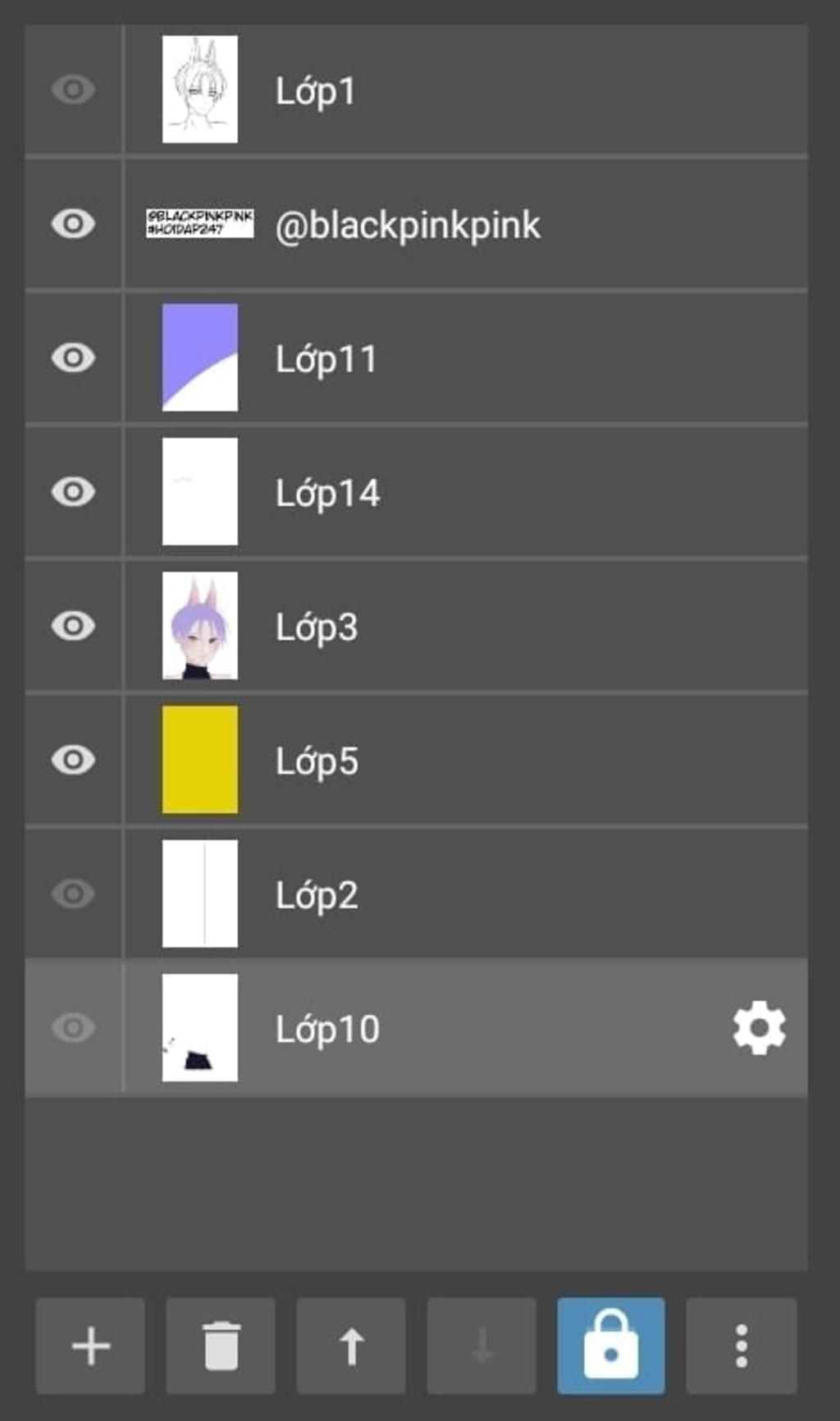Toggle the layer lock icon
The image size is (840, 1421).
coord(611,1346)
